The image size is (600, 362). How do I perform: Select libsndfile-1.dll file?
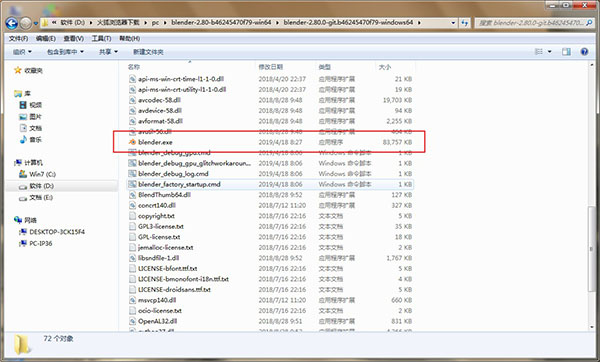(x=270, y=258)
